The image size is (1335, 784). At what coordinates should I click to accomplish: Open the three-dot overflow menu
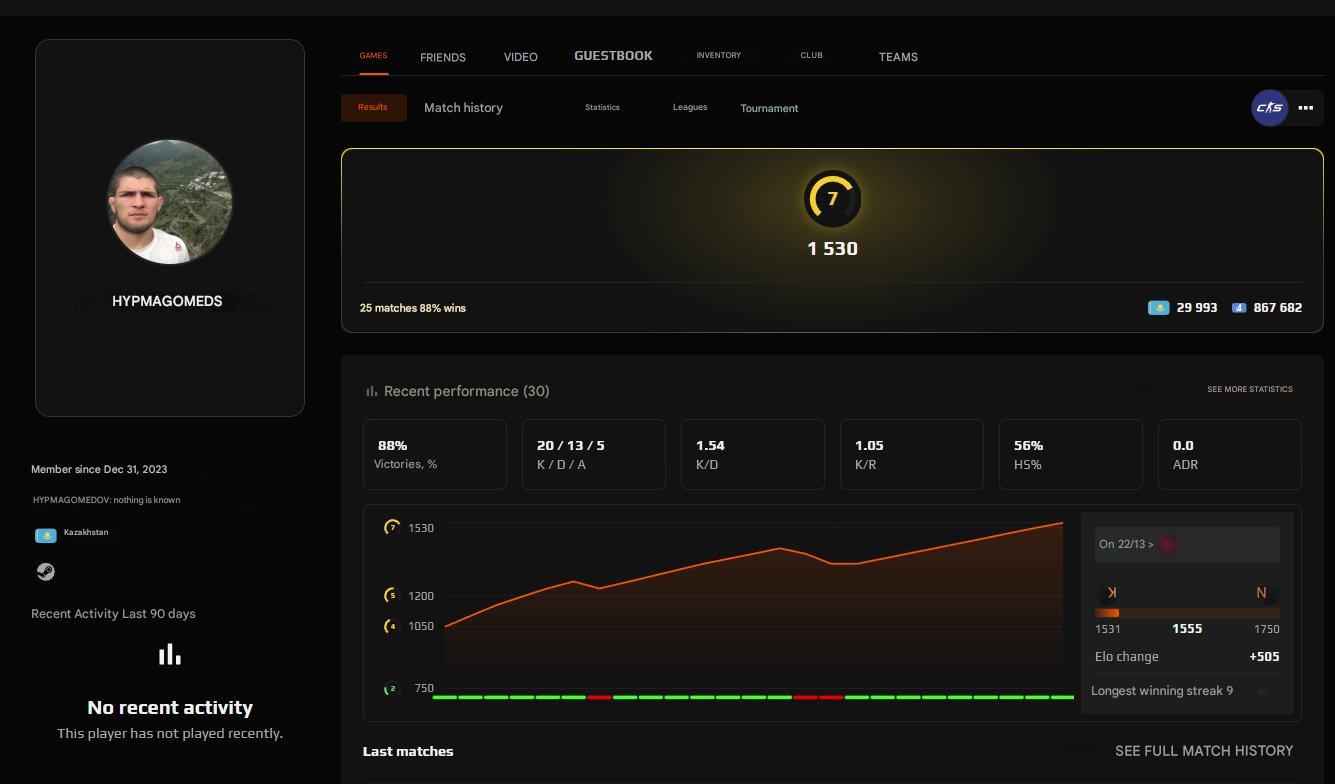tap(1305, 107)
